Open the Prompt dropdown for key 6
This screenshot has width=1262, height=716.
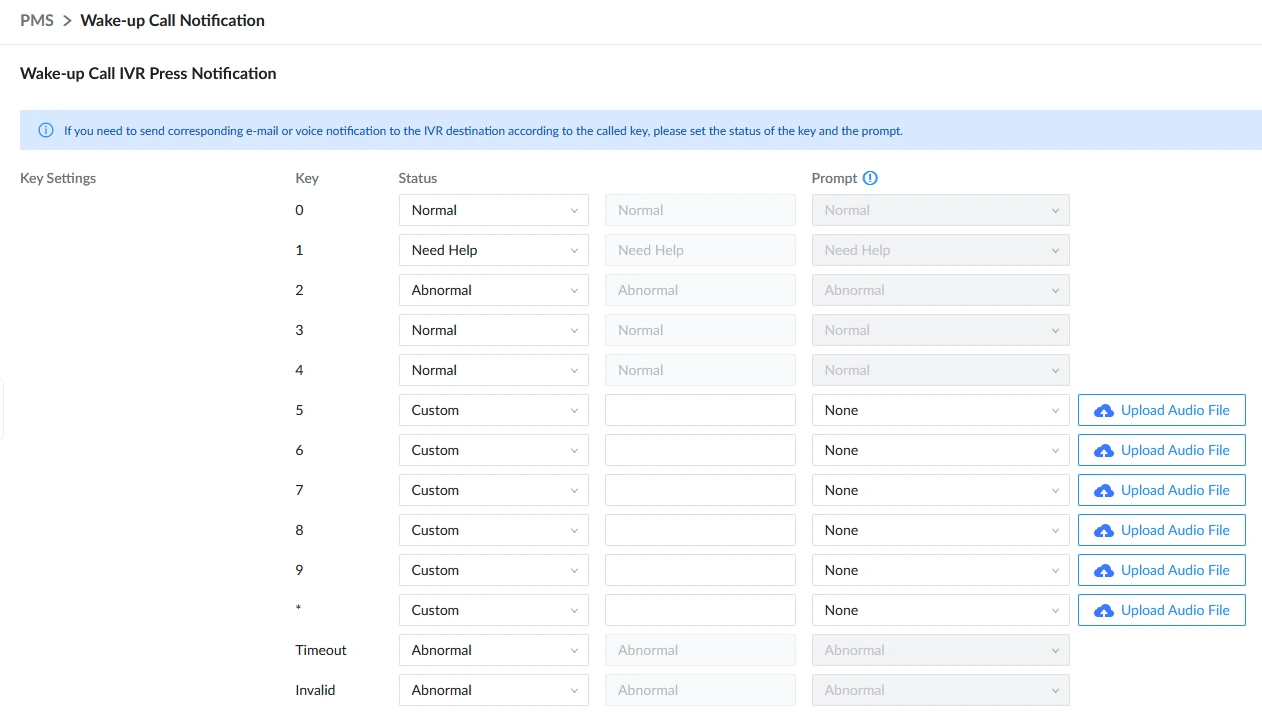941,450
